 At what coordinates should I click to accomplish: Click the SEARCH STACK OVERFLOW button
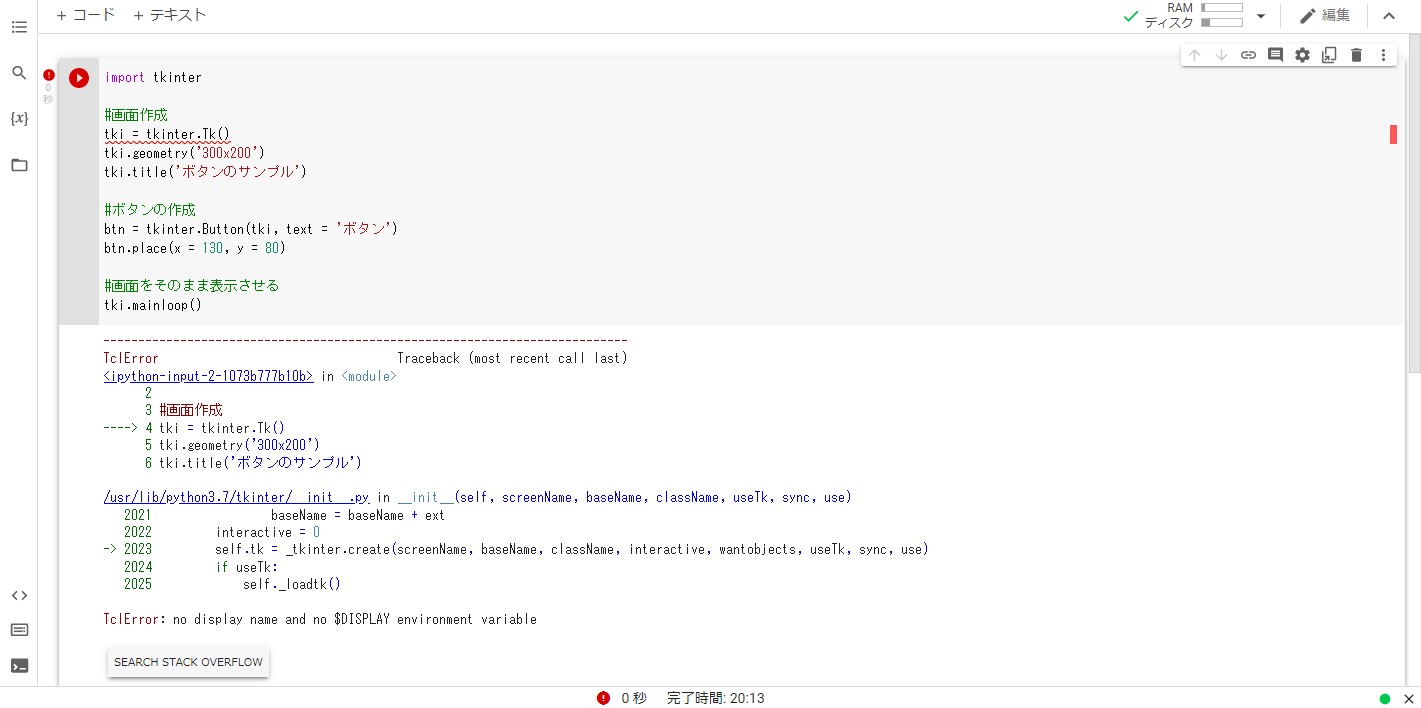[188, 662]
